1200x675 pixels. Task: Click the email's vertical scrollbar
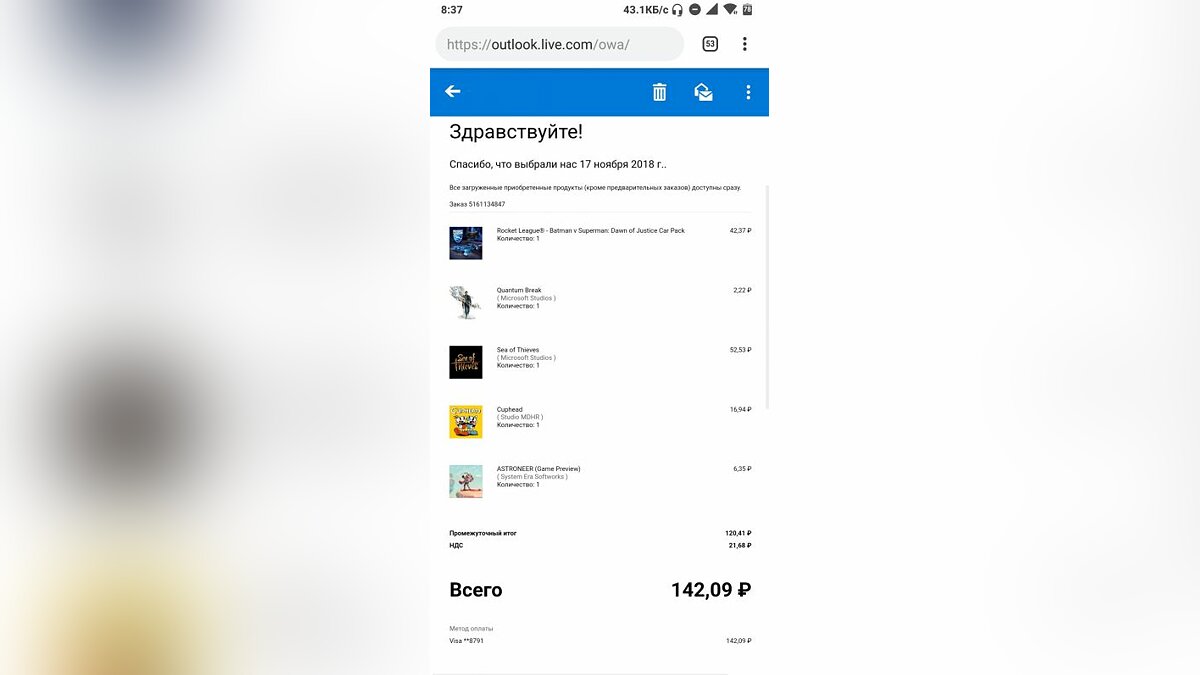[768, 297]
